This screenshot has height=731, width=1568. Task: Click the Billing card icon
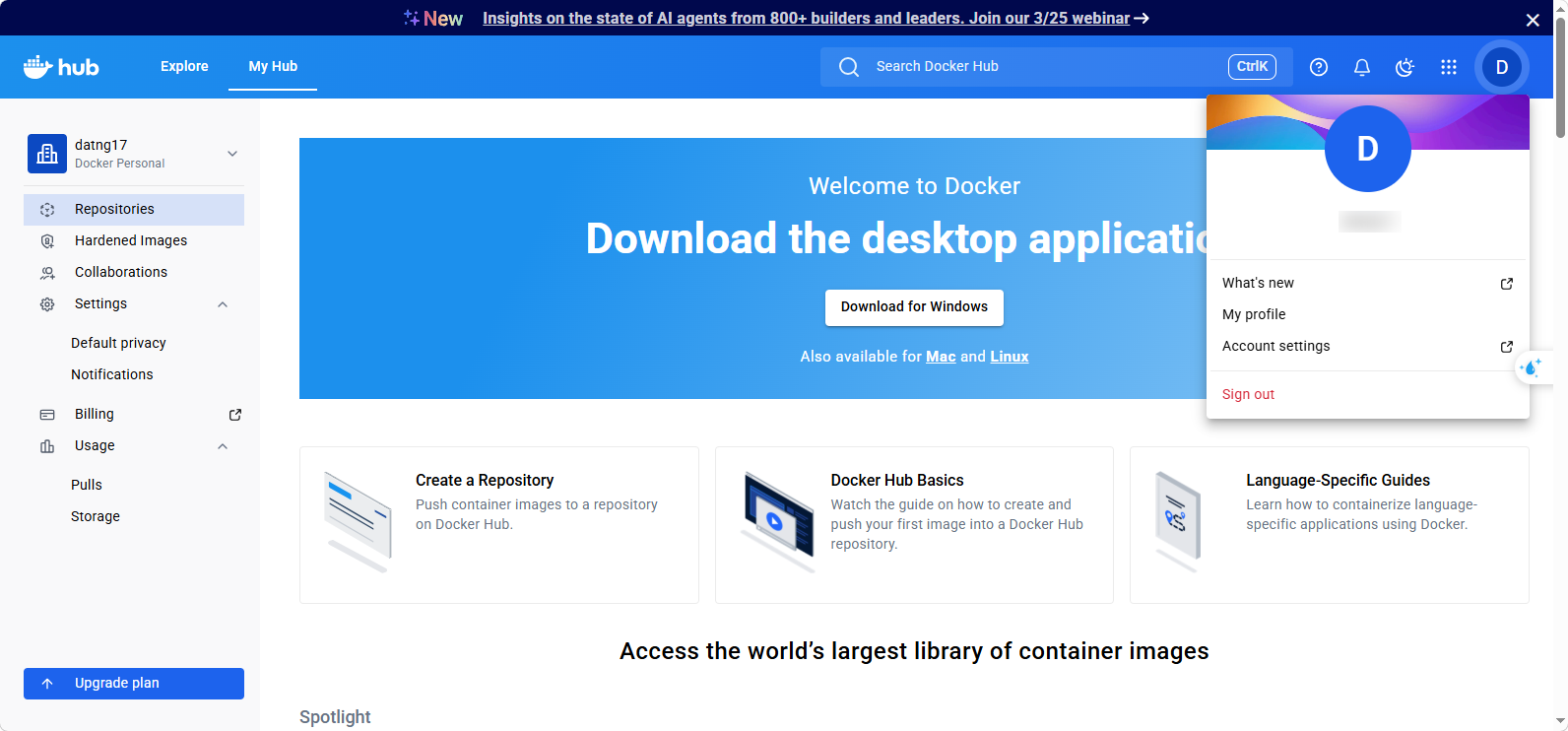tap(47, 415)
